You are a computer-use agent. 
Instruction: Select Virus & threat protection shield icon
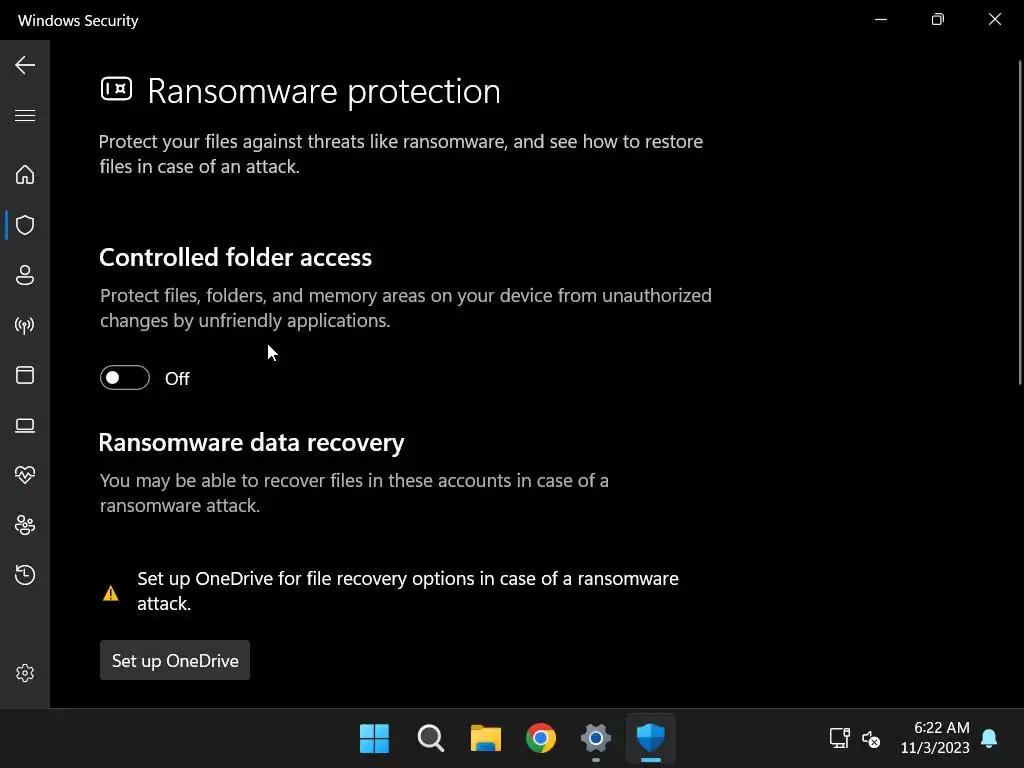coord(25,225)
